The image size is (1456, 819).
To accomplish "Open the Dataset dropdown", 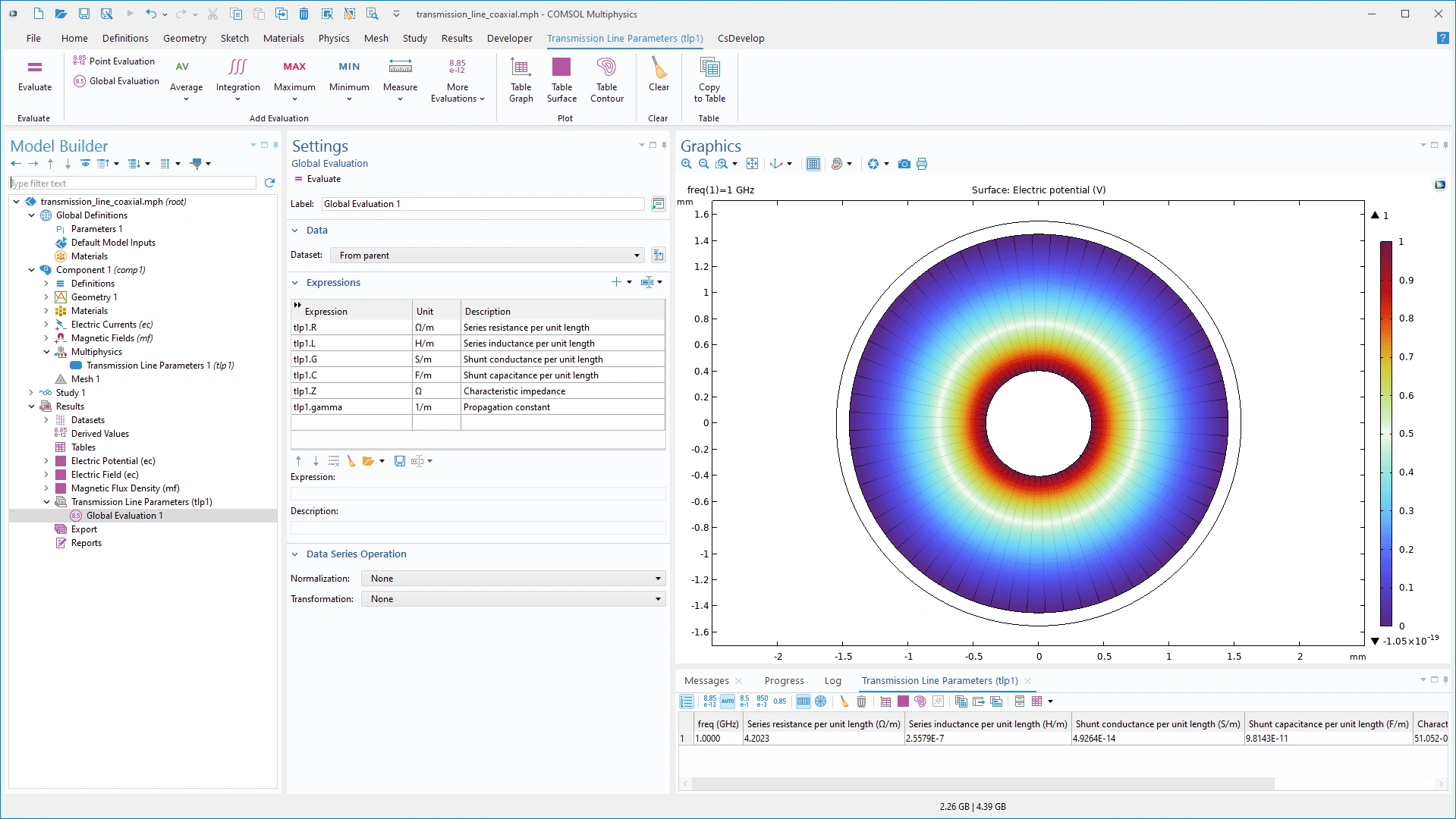I will click(x=487, y=256).
